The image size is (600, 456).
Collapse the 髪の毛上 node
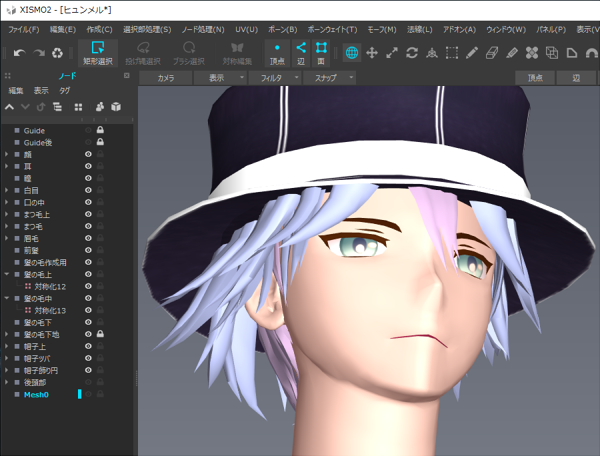point(6,274)
